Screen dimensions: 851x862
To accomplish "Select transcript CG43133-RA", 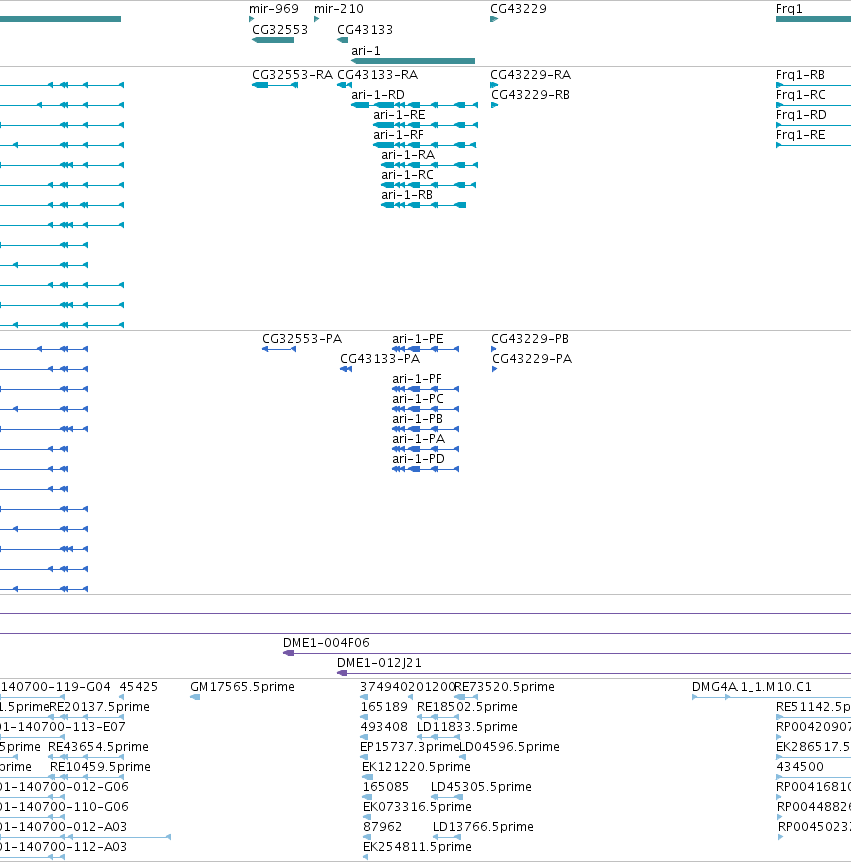I will click(x=344, y=85).
